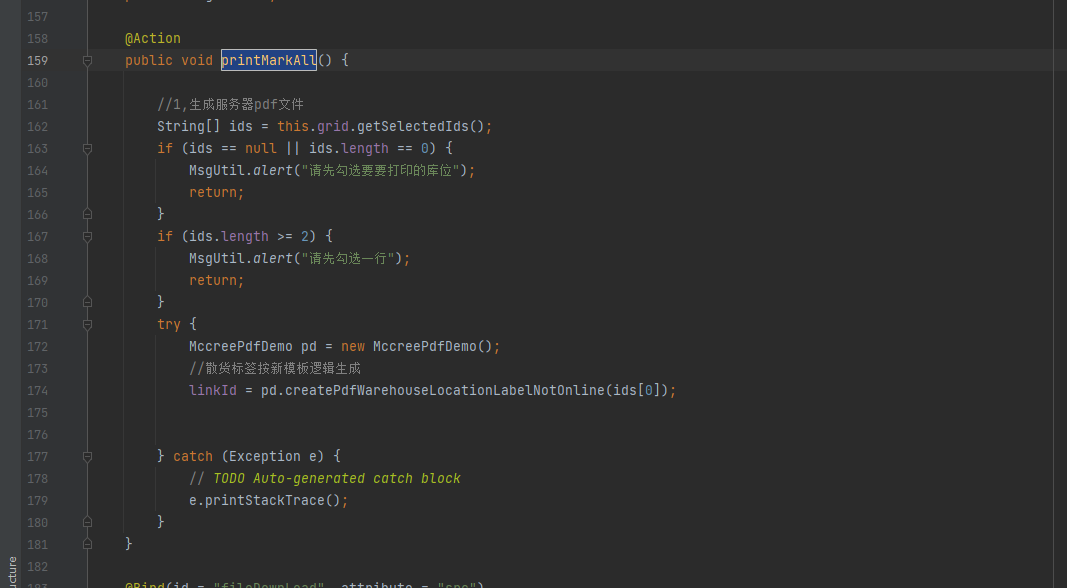1067x588 pixels.
Task: Click String[] ids declaration on line 162
Action: coord(205,127)
